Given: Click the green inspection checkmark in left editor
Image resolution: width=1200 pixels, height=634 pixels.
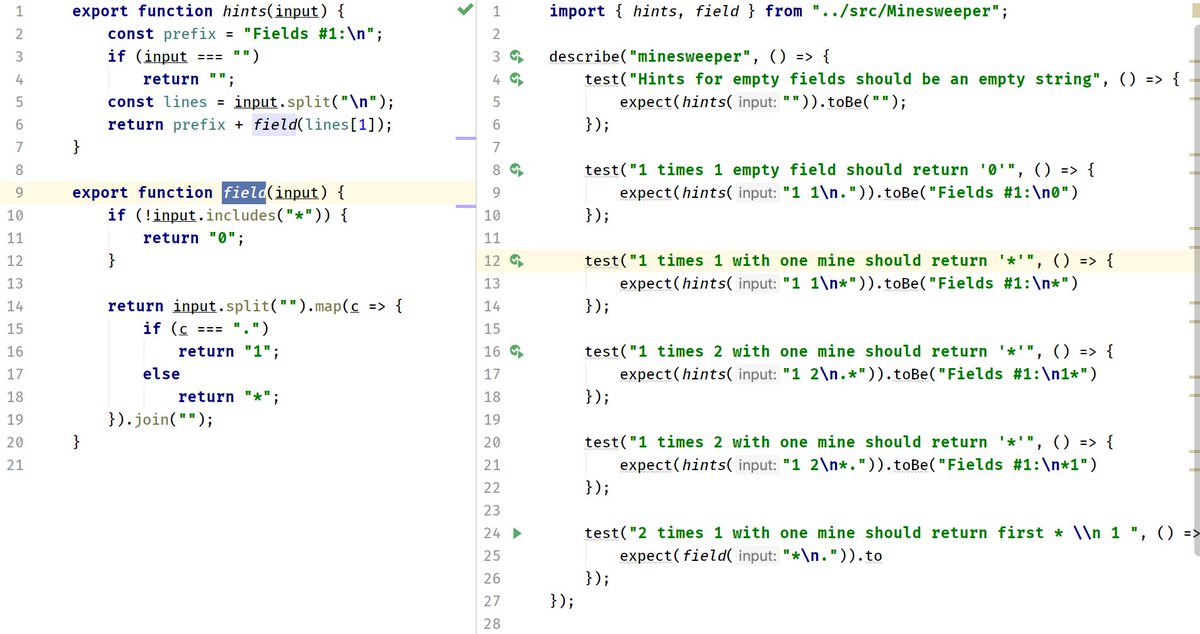Looking at the screenshot, I should click(x=463, y=11).
